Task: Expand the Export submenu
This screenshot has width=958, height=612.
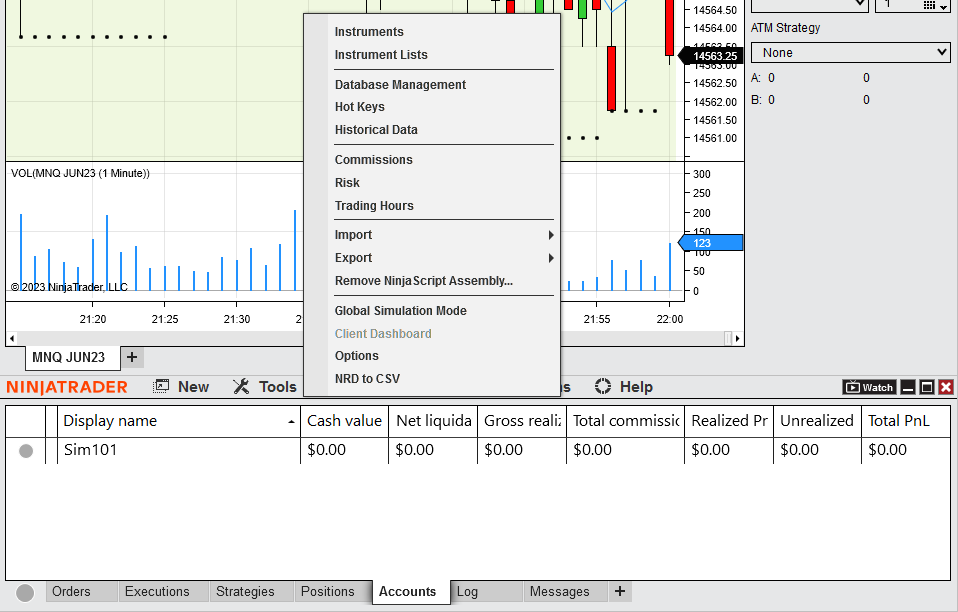Action: click(444, 258)
